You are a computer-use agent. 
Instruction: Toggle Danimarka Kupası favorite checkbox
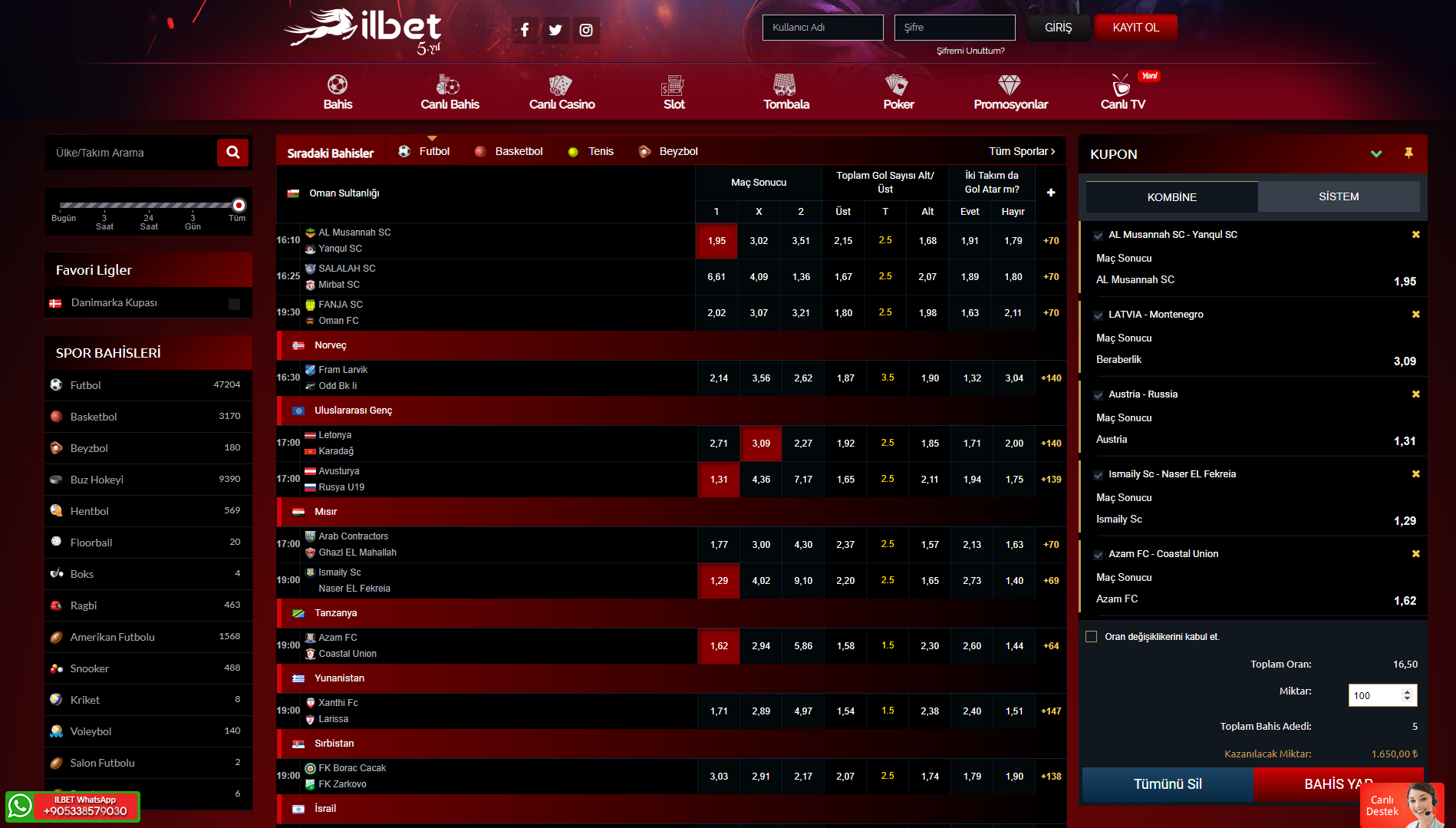234,304
